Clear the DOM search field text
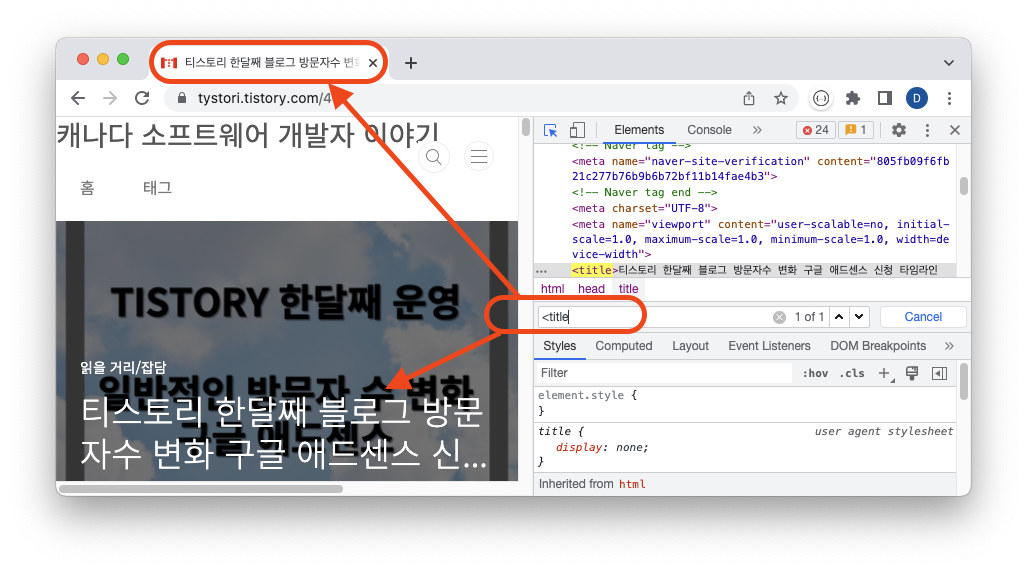The image size is (1027, 570). [779, 317]
